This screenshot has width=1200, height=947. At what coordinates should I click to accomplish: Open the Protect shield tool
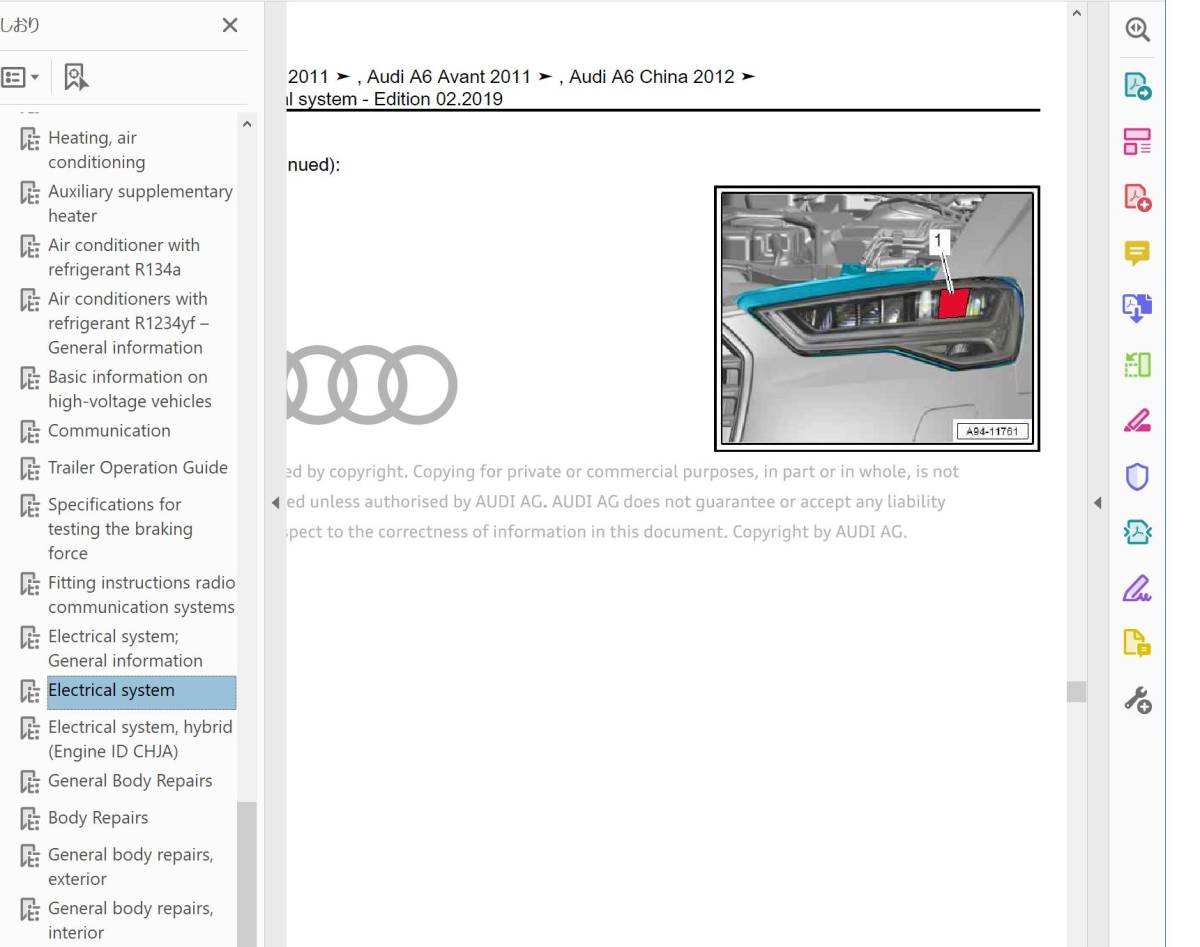(1138, 477)
